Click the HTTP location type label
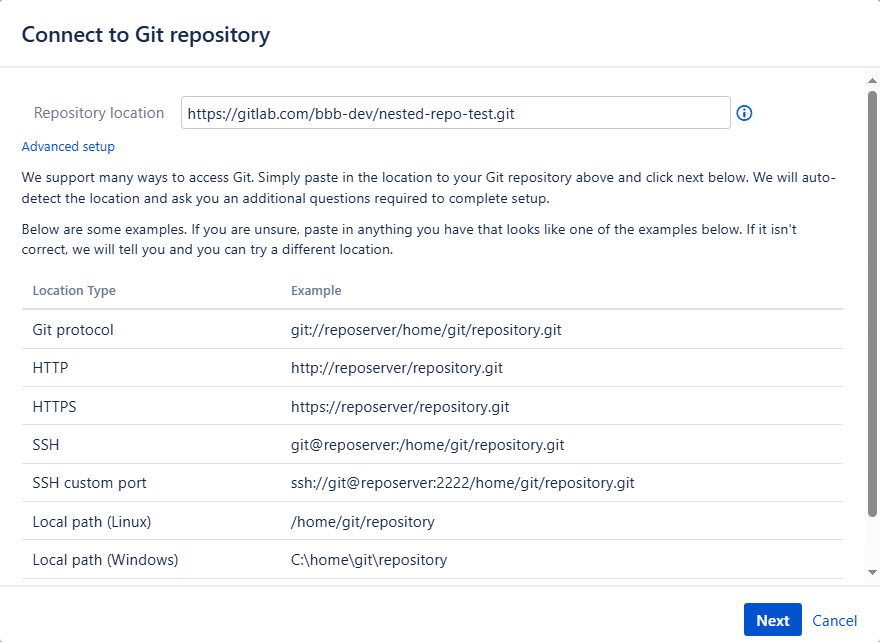 point(50,368)
